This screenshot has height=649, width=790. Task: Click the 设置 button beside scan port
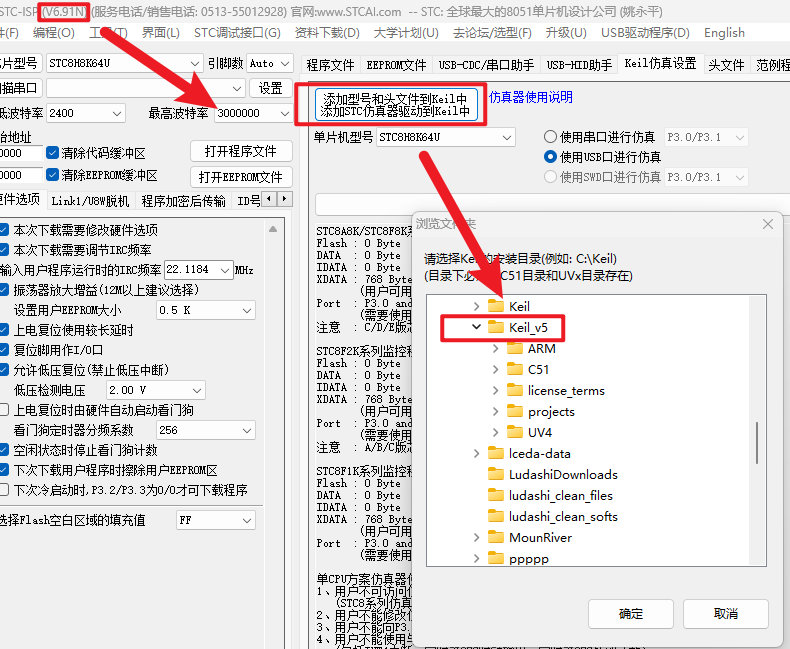coord(271,88)
